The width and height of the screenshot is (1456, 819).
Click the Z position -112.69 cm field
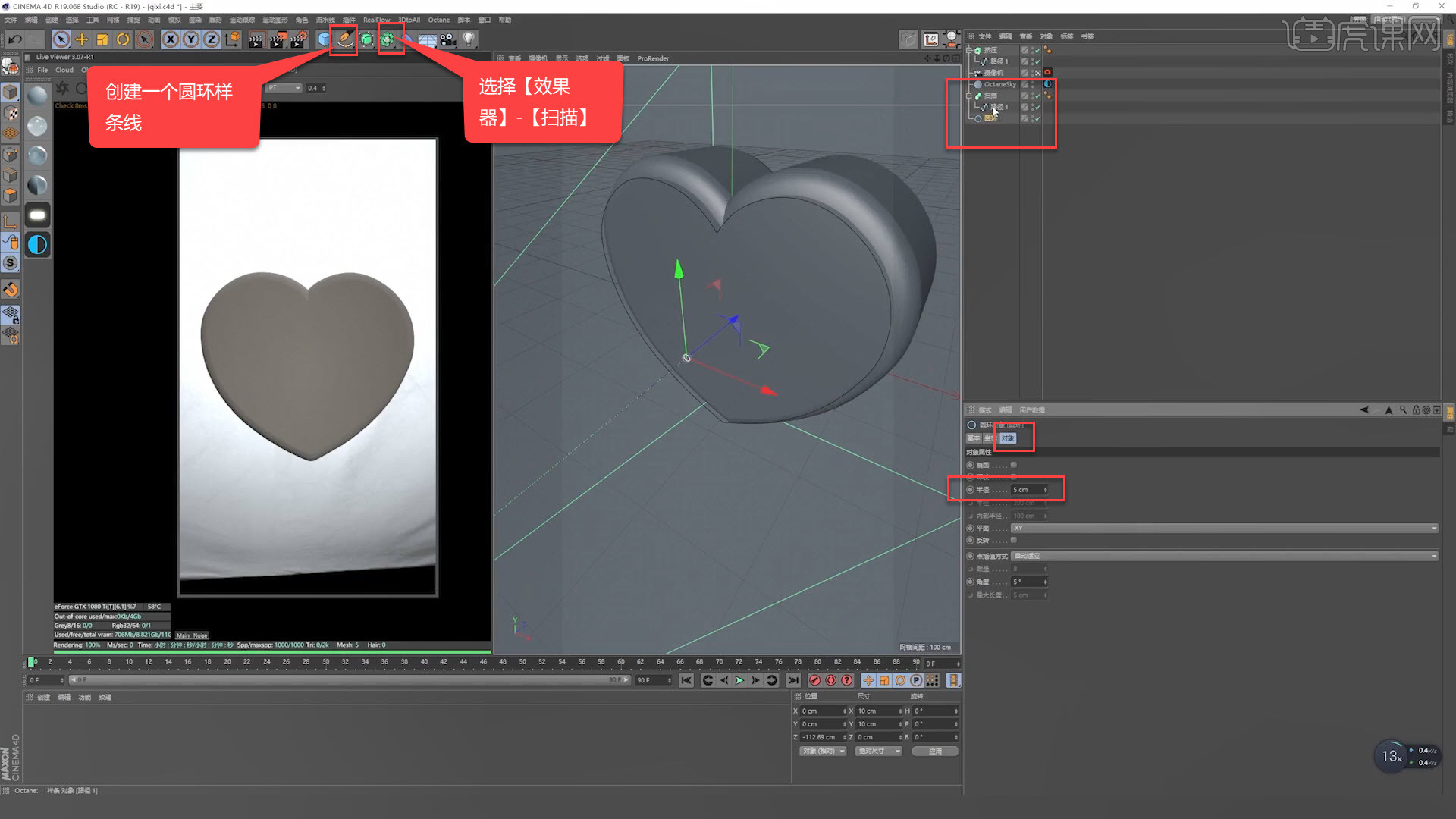pos(823,737)
